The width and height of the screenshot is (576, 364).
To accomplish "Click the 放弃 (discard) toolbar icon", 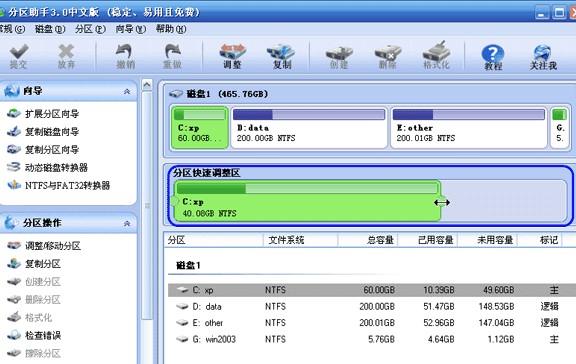I will tap(66, 56).
